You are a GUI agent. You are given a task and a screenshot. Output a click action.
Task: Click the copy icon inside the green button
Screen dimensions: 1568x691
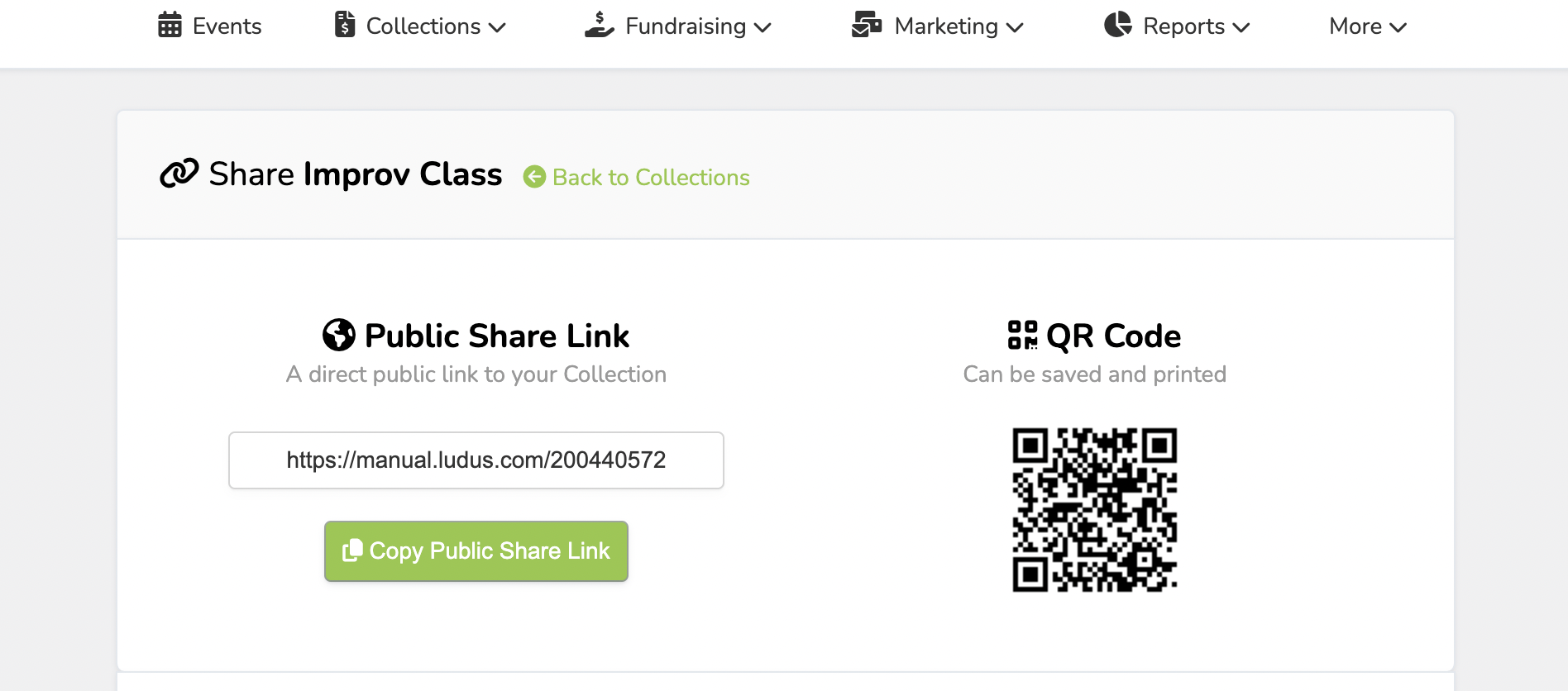tap(351, 550)
